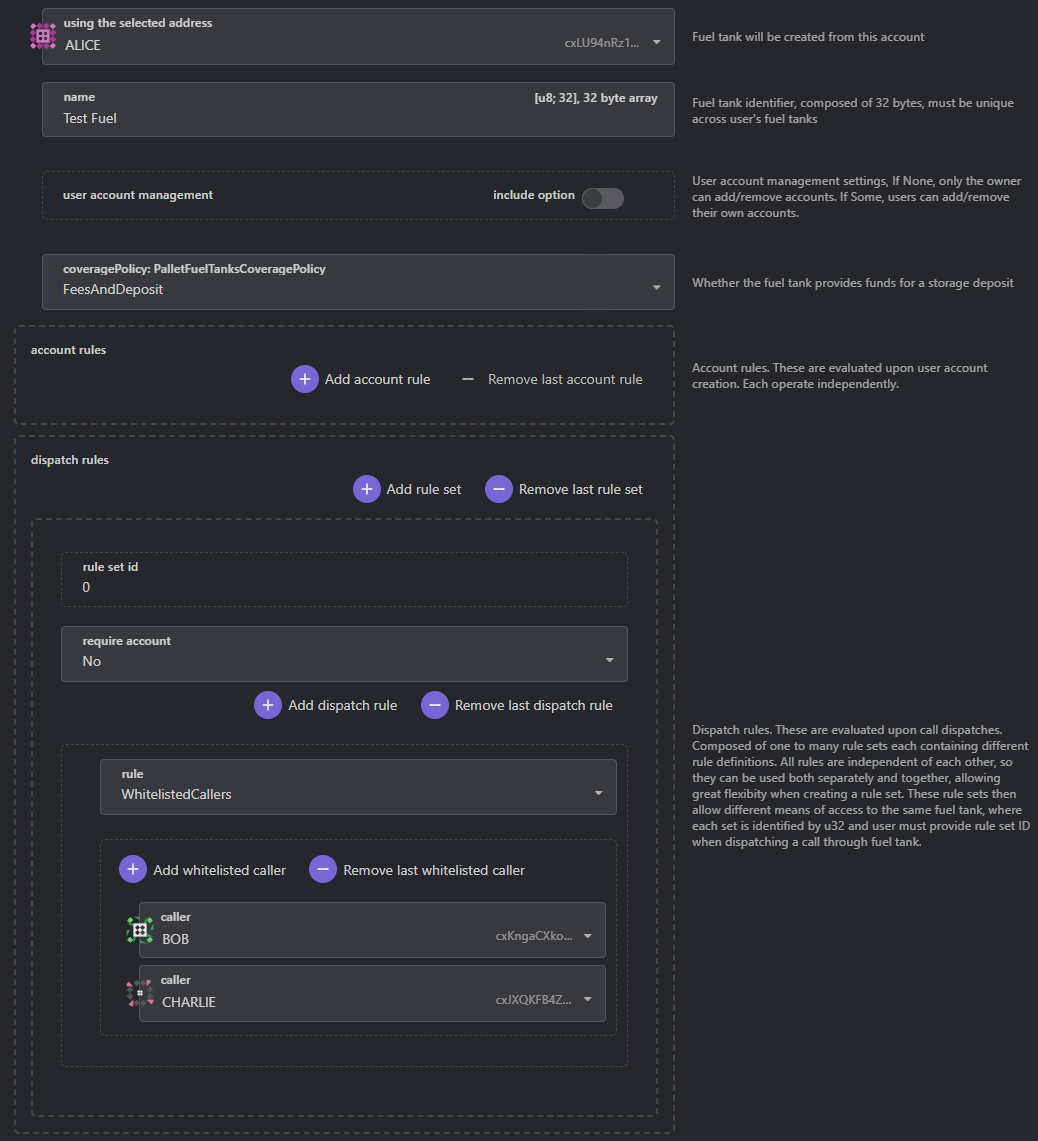Screen dimensions: 1038x1141
Task: Open the selected address ALICE dropdown
Action: point(358,36)
